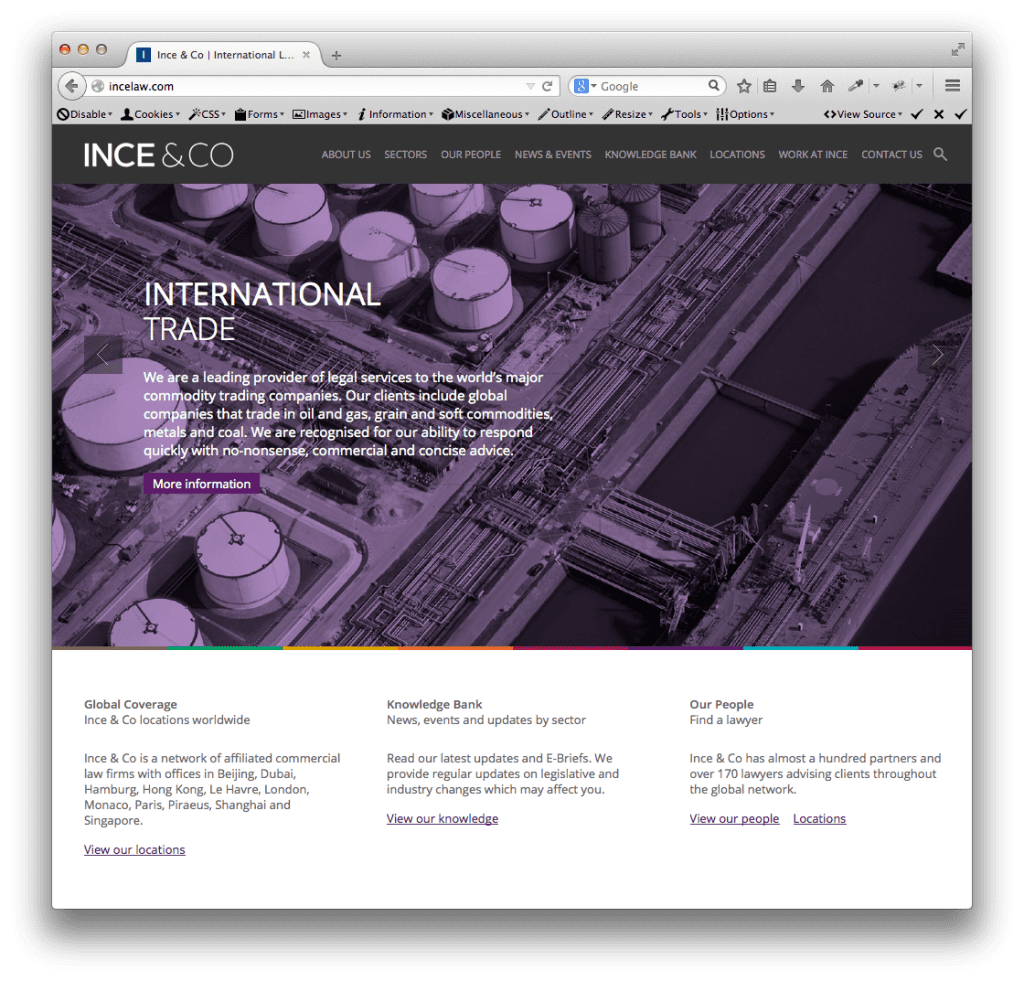
Task: Open the Firefox hamburger menu
Action: [x=952, y=86]
